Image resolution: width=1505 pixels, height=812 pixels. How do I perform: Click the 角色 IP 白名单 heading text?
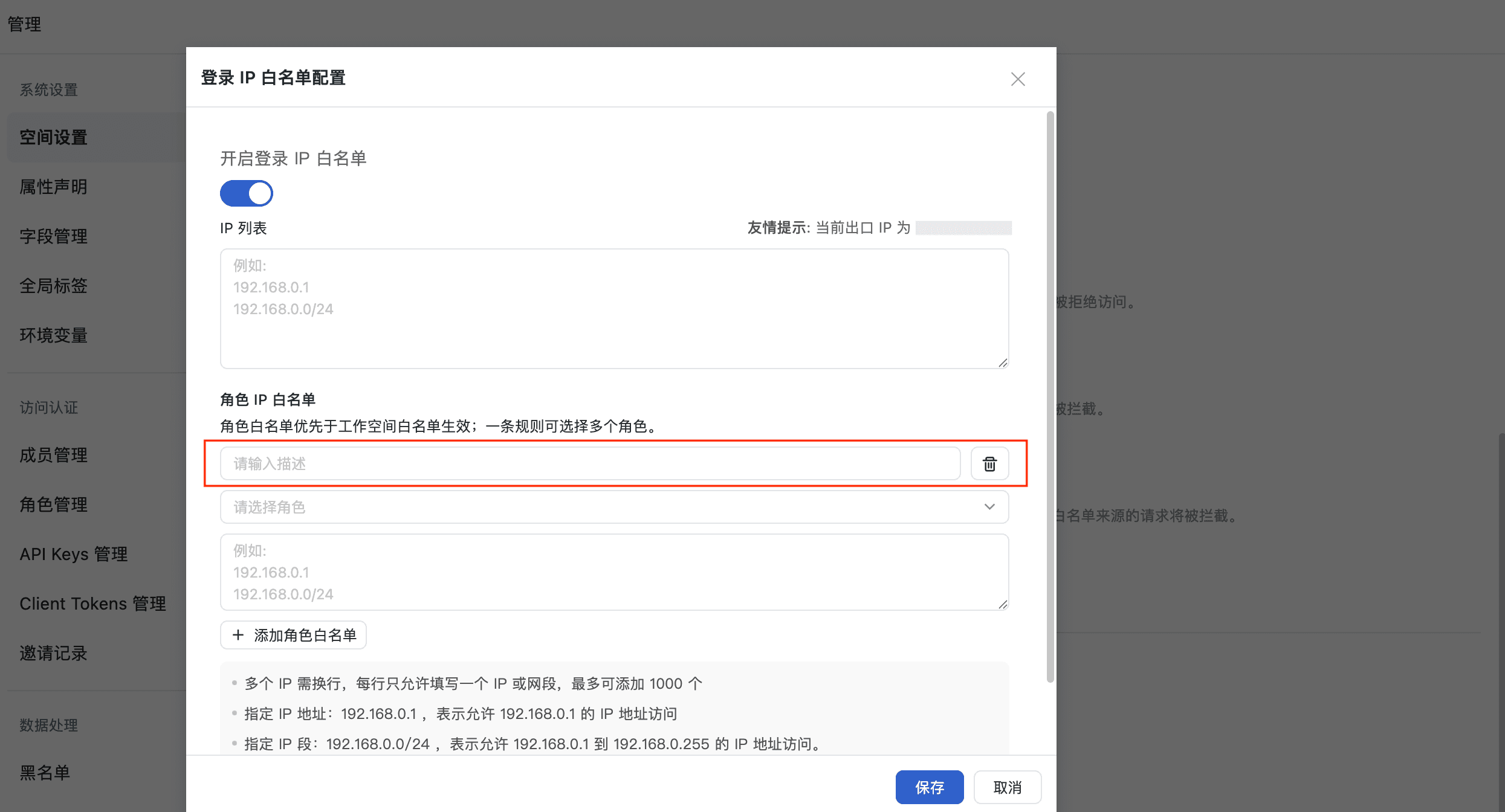(268, 400)
